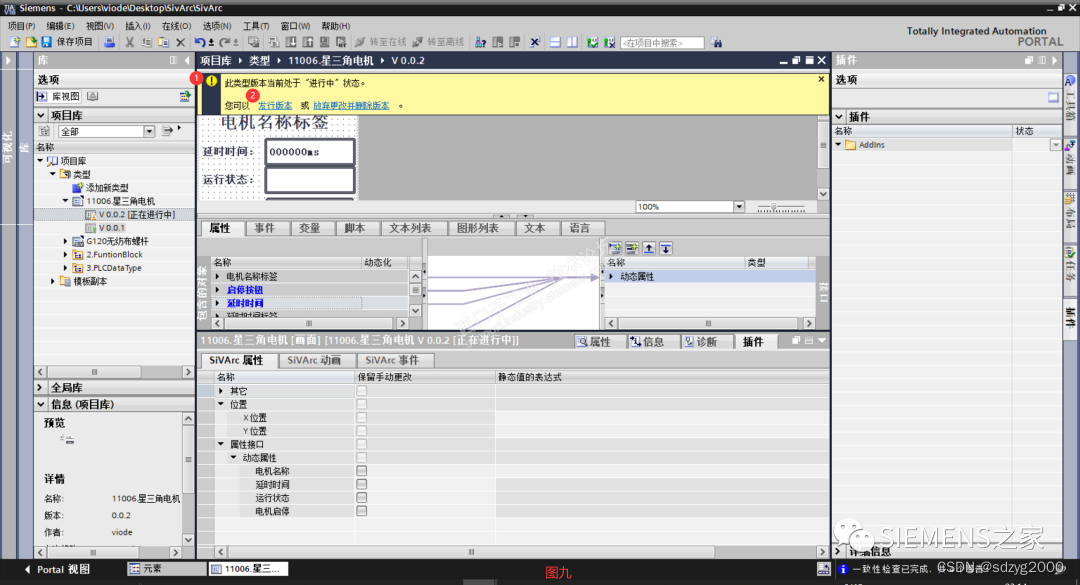1080x585 pixels.
Task: Collapse the 项目库 section header
Action: tap(41, 115)
